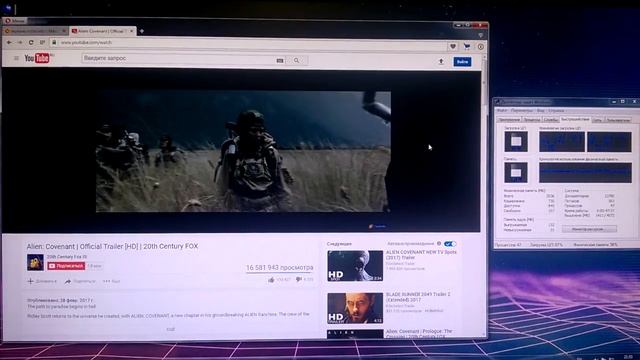Open Blade Runner 2049 Trailer 2 title link
The width and height of the screenshot is (640, 360).
(x=418, y=297)
